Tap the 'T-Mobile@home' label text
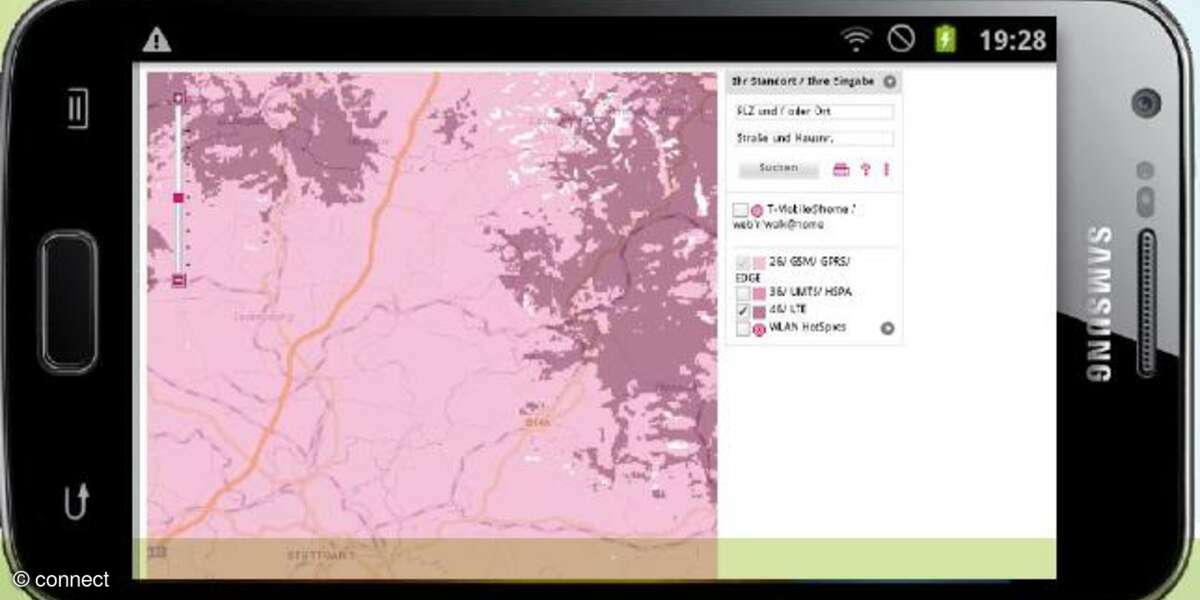The image size is (1200, 600). (810, 209)
